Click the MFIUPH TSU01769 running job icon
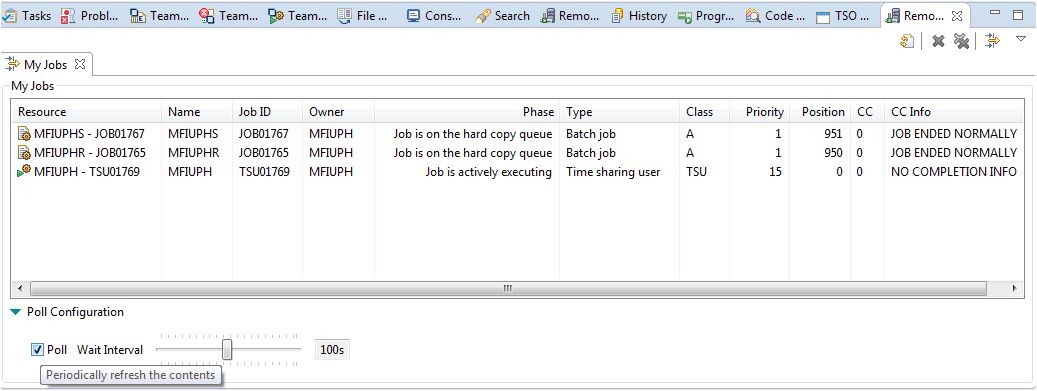Image resolution: width=1037 pixels, height=391 pixels. point(24,172)
